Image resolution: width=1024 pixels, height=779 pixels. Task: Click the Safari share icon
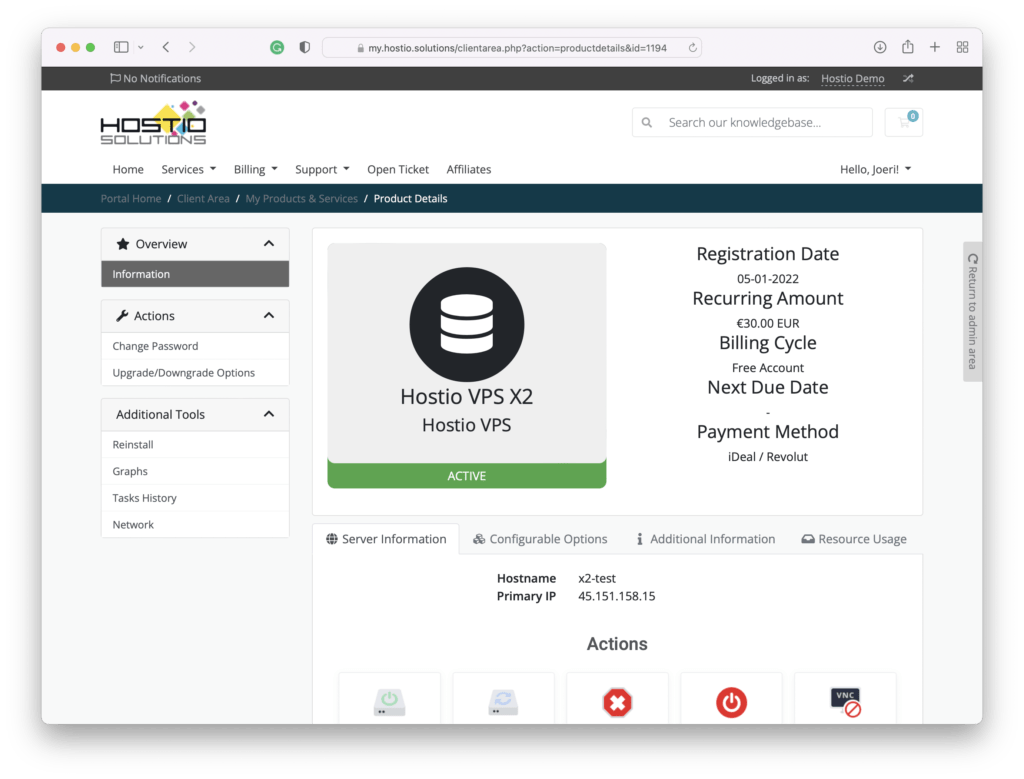tap(908, 46)
